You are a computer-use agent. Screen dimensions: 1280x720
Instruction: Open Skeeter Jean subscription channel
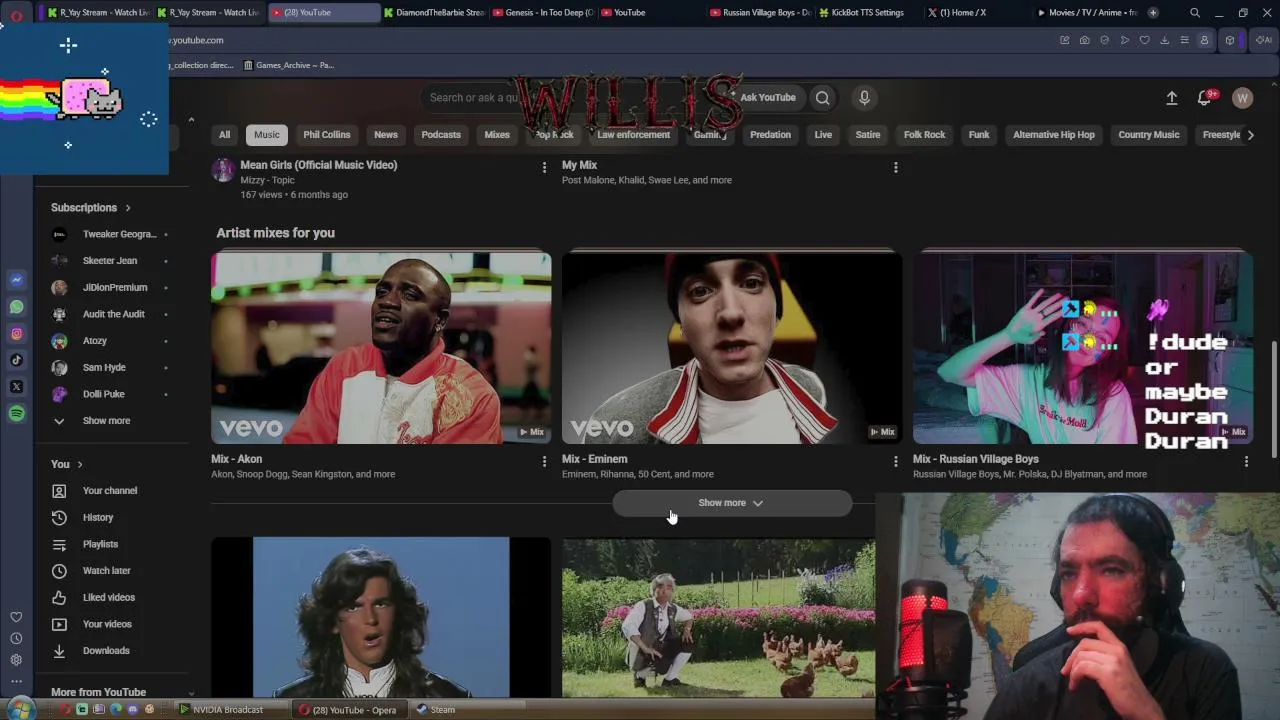click(x=110, y=261)
